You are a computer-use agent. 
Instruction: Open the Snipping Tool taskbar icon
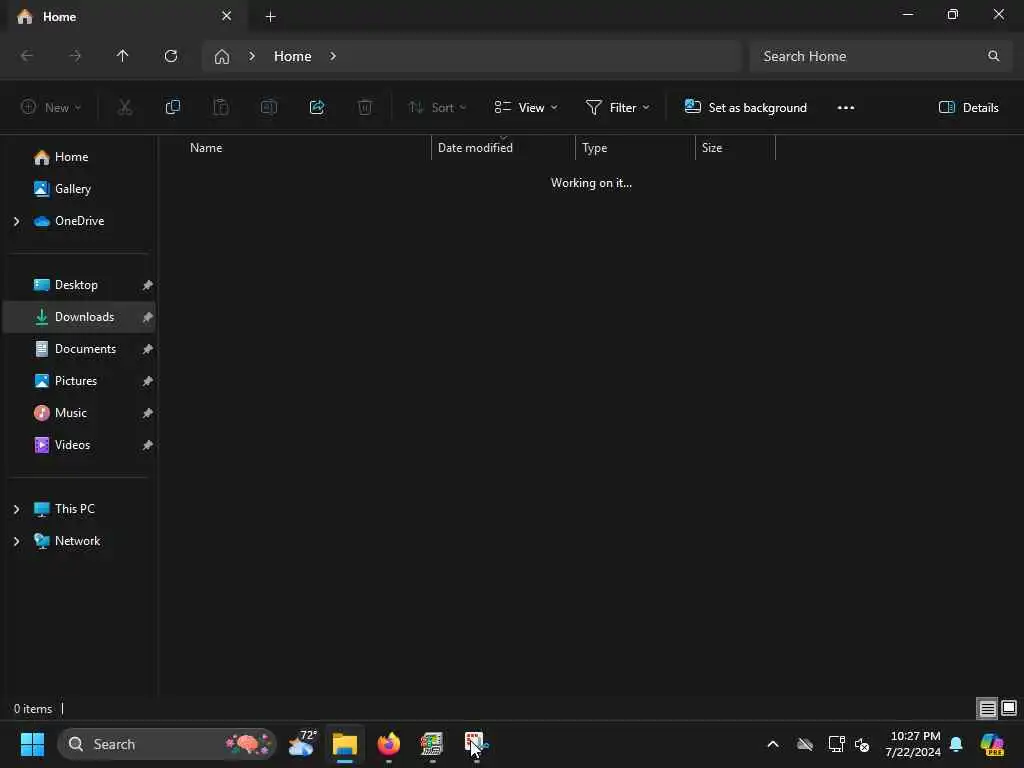click(476, 744)
